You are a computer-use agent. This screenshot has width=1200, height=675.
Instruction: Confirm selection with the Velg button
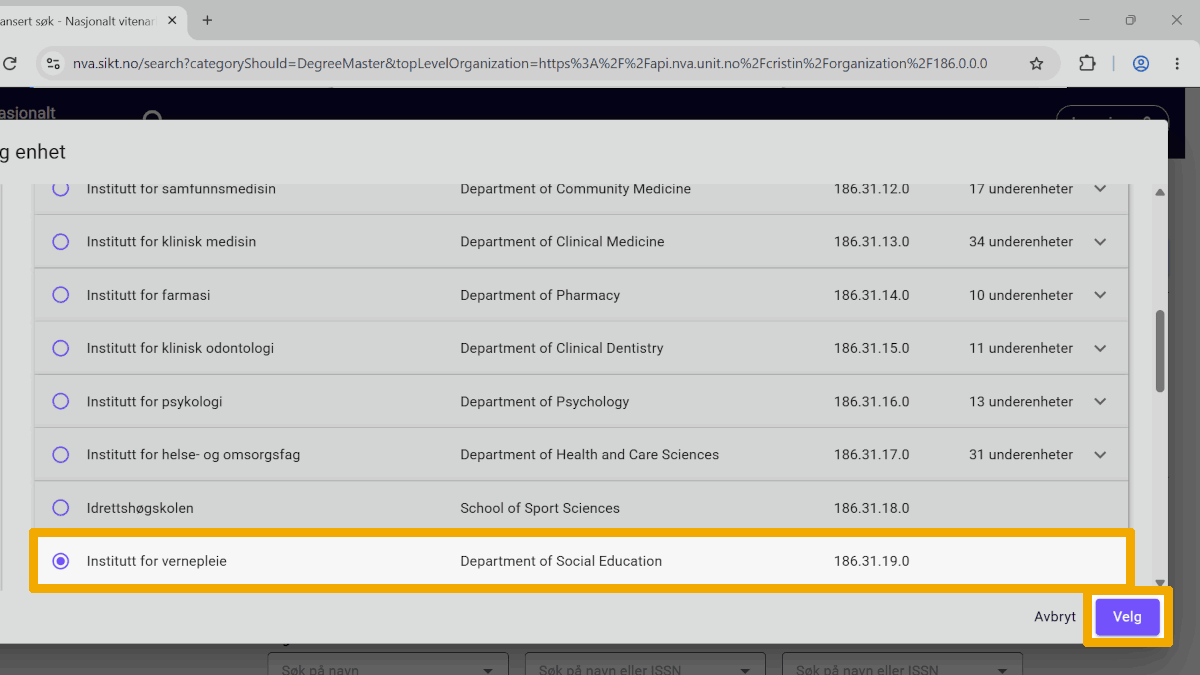[1127, 617]
